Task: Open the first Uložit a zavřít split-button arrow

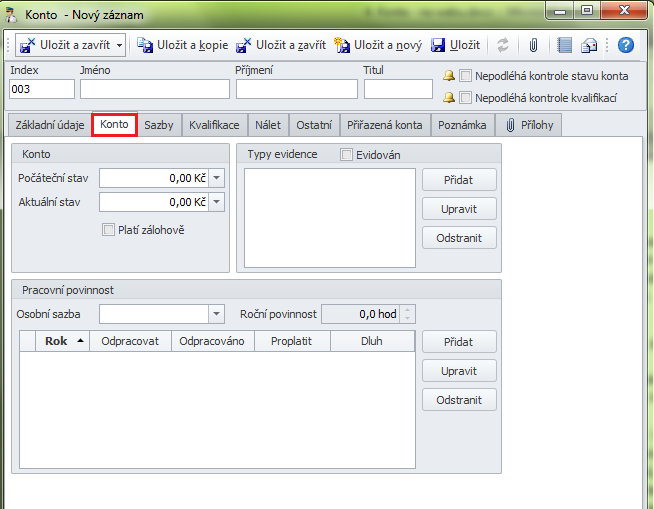Action: coord(120,45)
